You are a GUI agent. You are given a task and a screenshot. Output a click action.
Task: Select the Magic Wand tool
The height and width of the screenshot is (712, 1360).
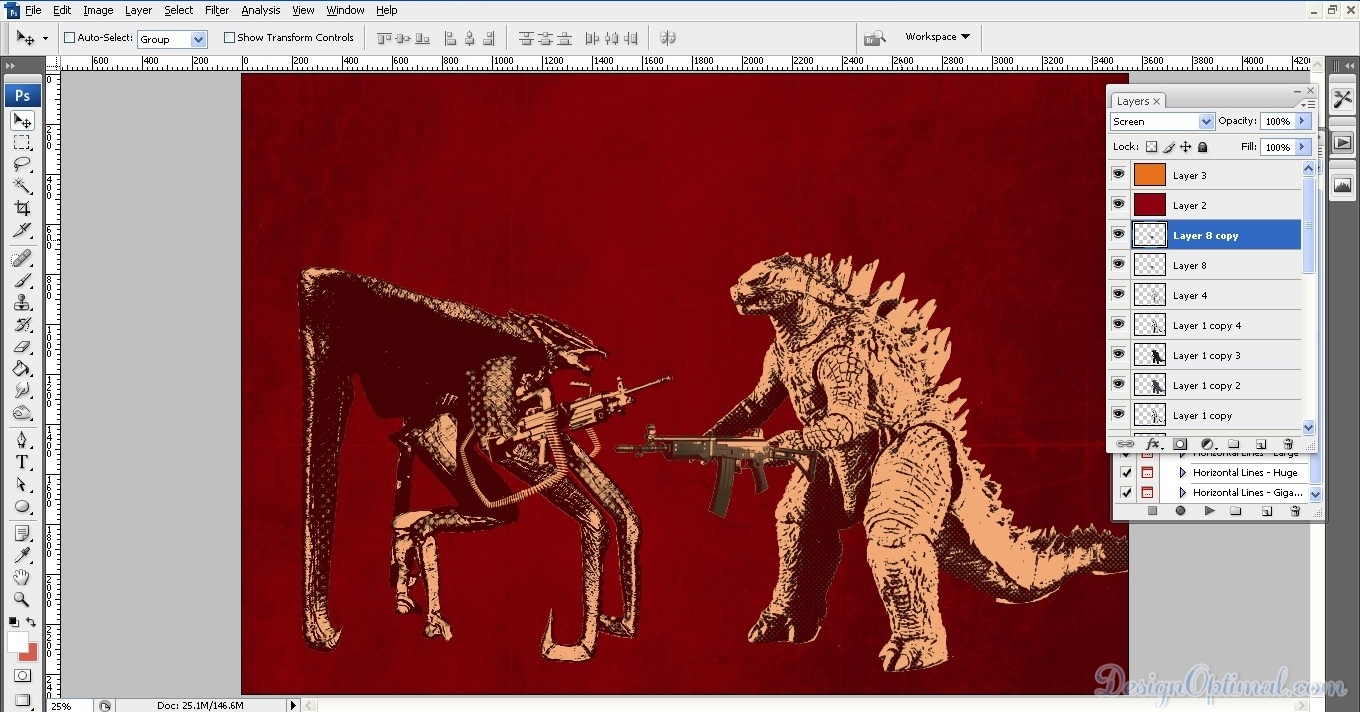click(x=22, y=187)
